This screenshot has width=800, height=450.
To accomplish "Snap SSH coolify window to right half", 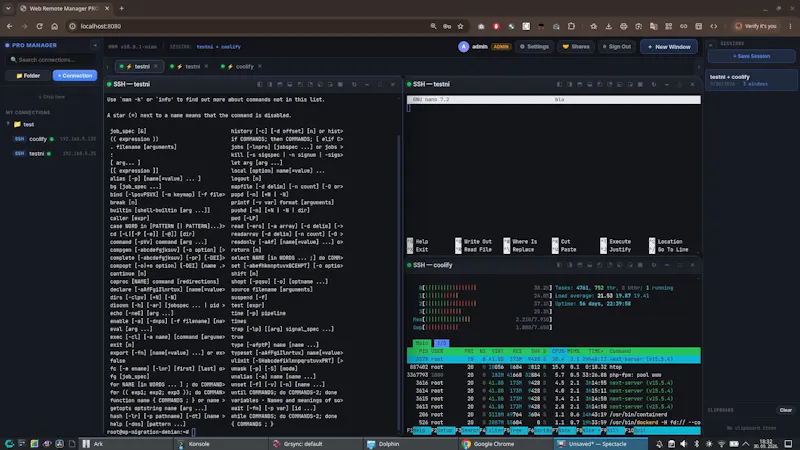I will pyautogui.click(x=569, y=265).
